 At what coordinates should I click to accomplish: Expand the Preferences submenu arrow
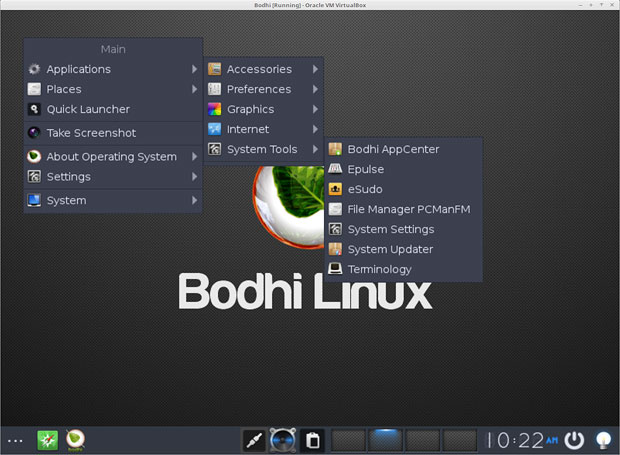(315, 89)
